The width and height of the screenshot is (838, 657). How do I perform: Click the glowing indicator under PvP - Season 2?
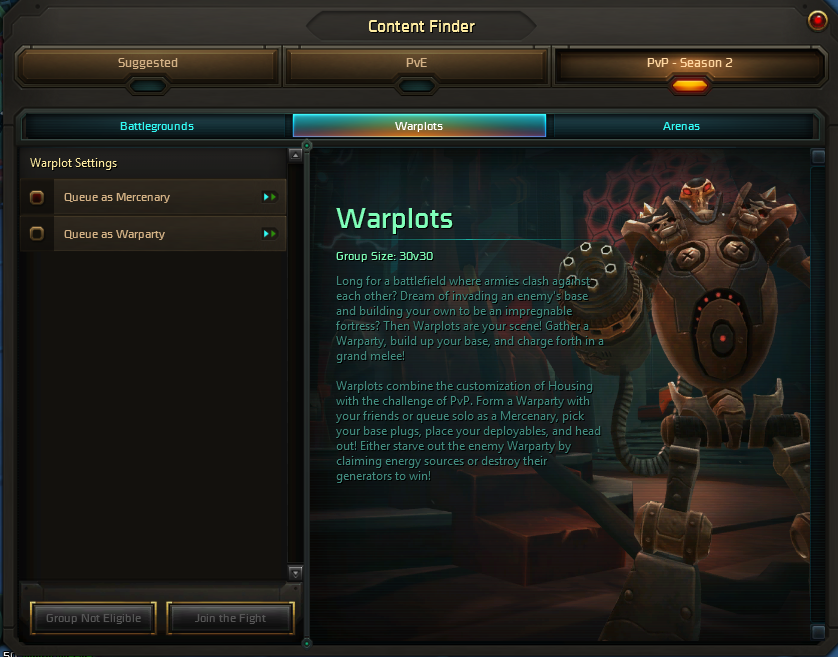point(689,86)
